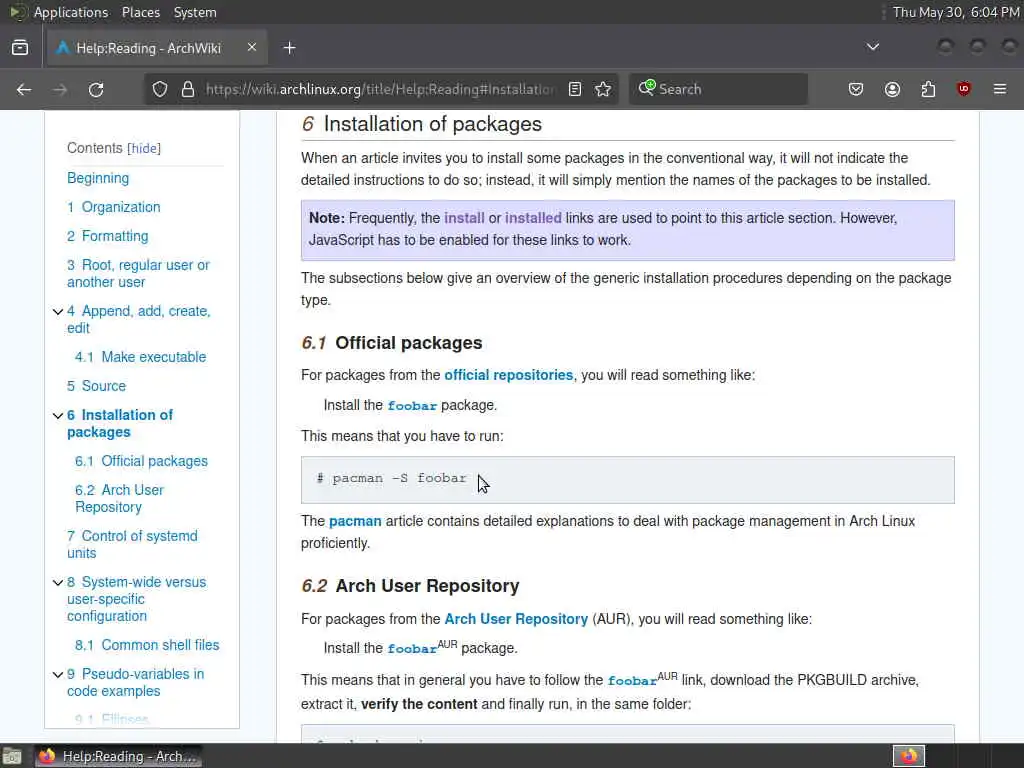
Task: Click the show desktop icon in bottom panel
Action: pyautogui.click(x=12, y=756)
